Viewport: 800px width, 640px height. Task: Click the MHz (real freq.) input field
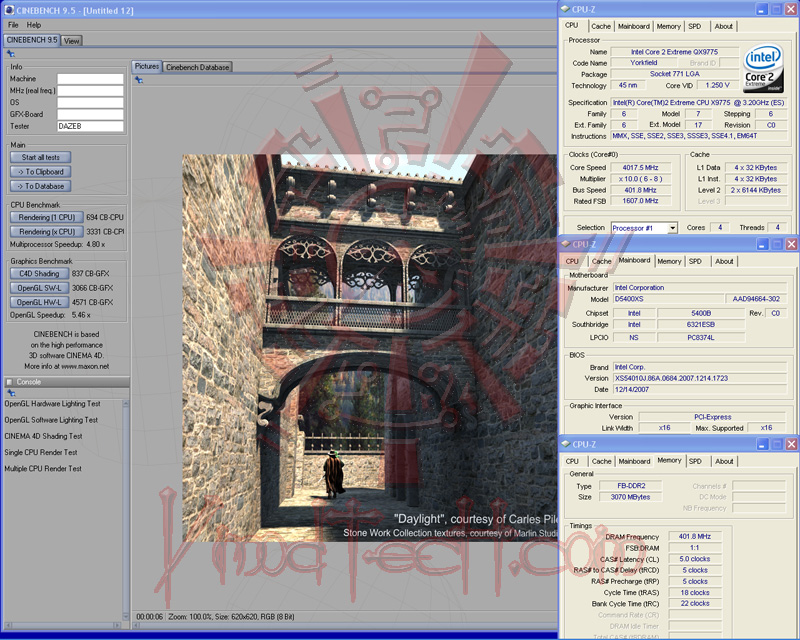click(x=90, y=91)
